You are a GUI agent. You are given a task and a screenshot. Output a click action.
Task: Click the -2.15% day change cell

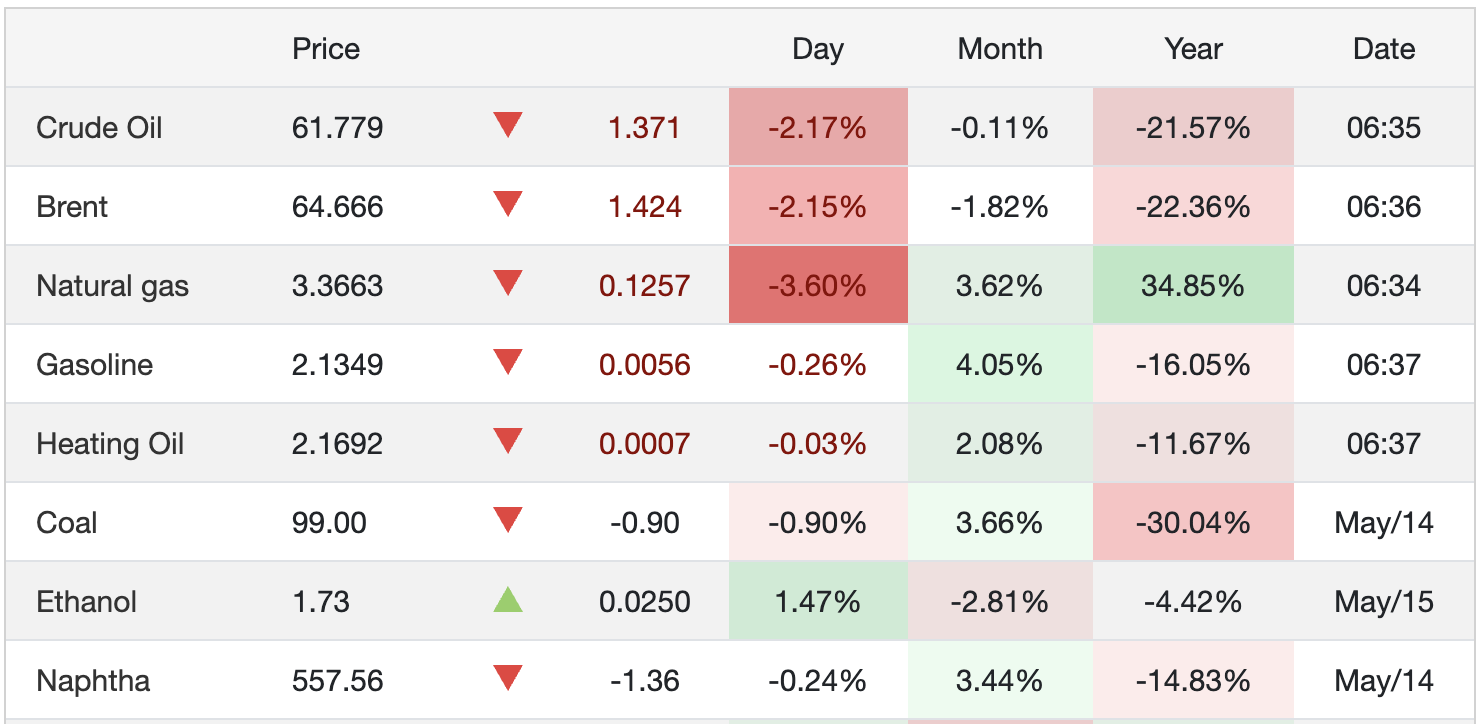818,206
